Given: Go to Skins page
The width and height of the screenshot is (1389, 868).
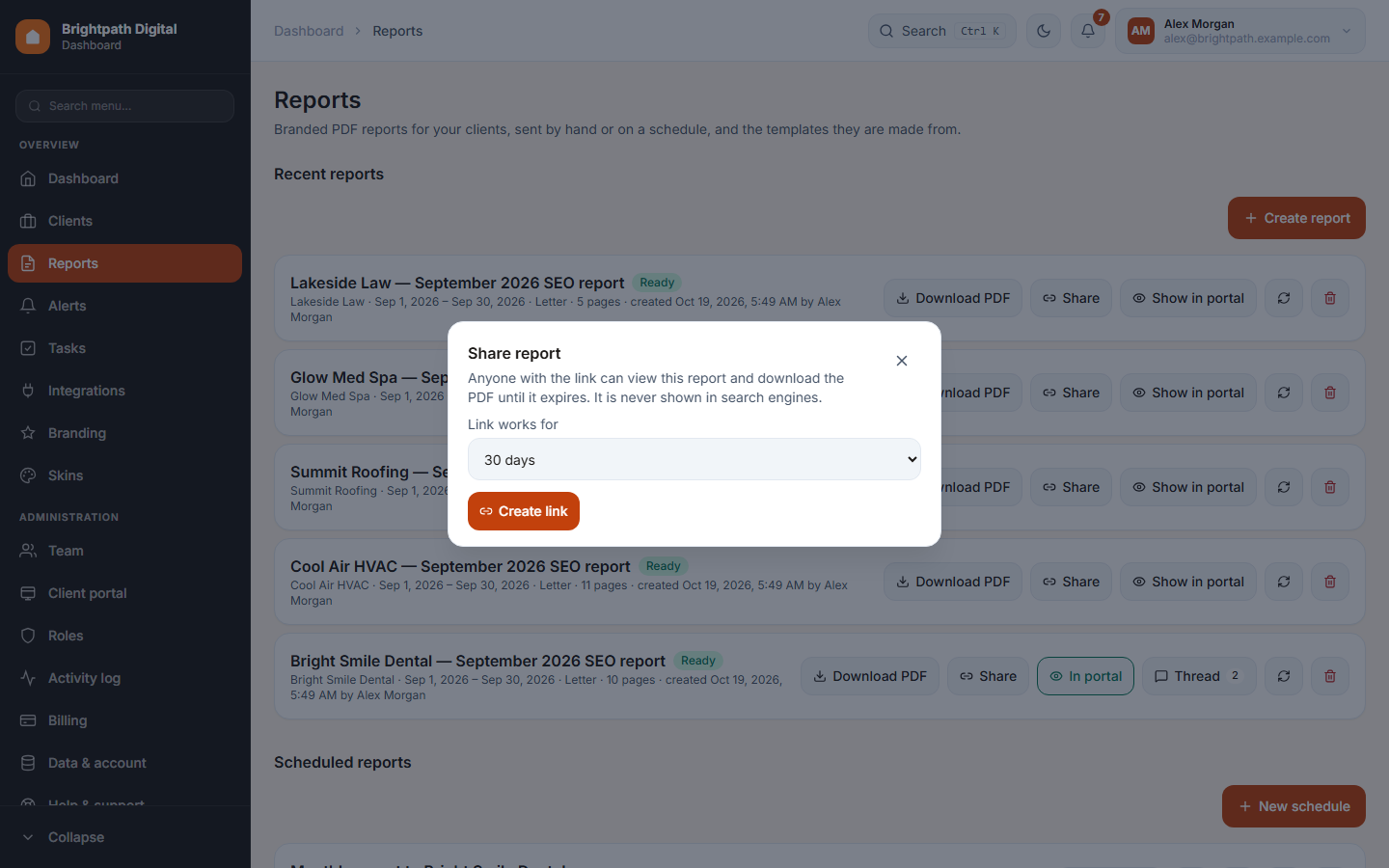Looking at the screenshot, I should (124, 475).
